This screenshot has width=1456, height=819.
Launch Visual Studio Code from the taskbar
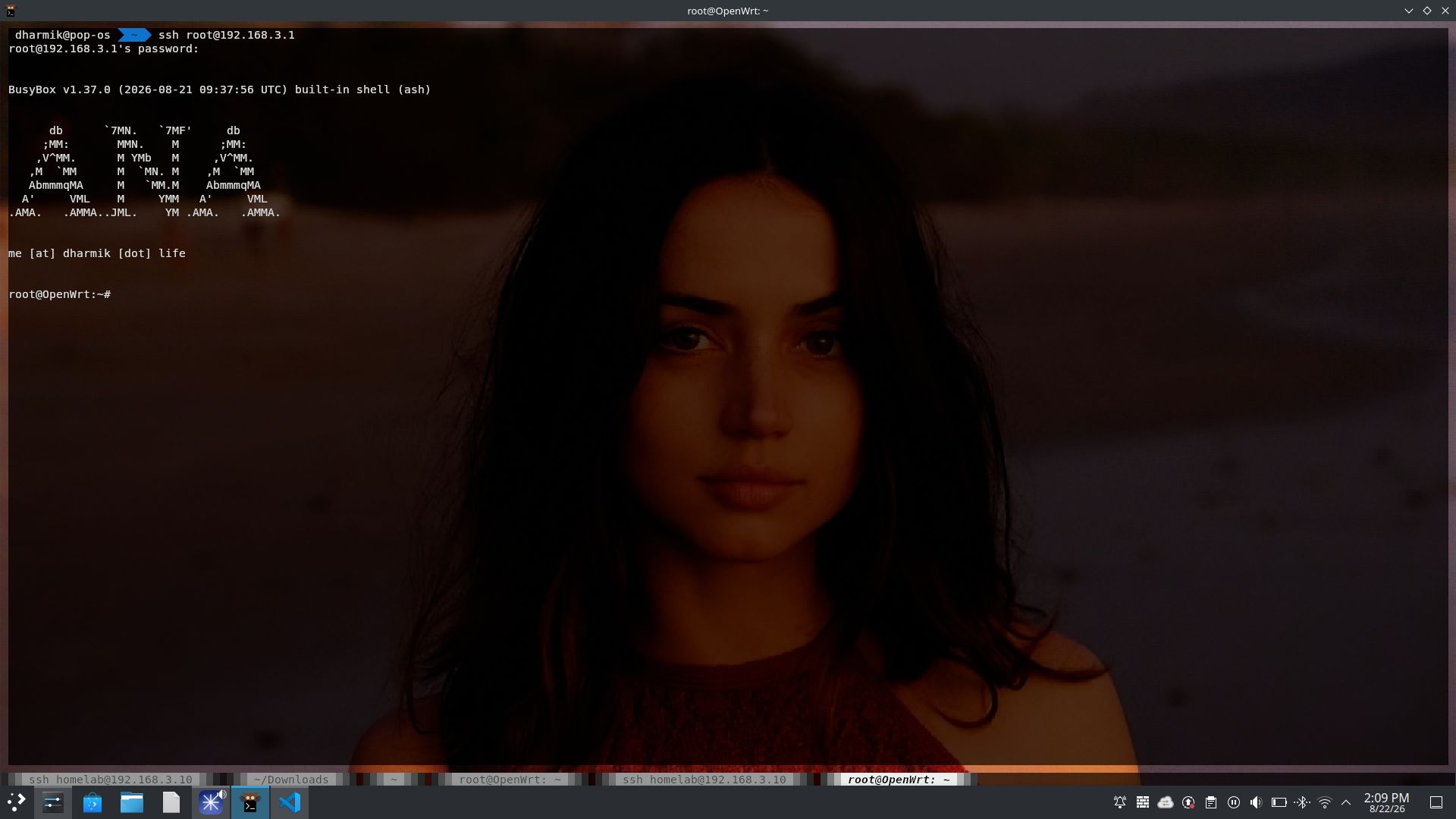click(290, 802)
